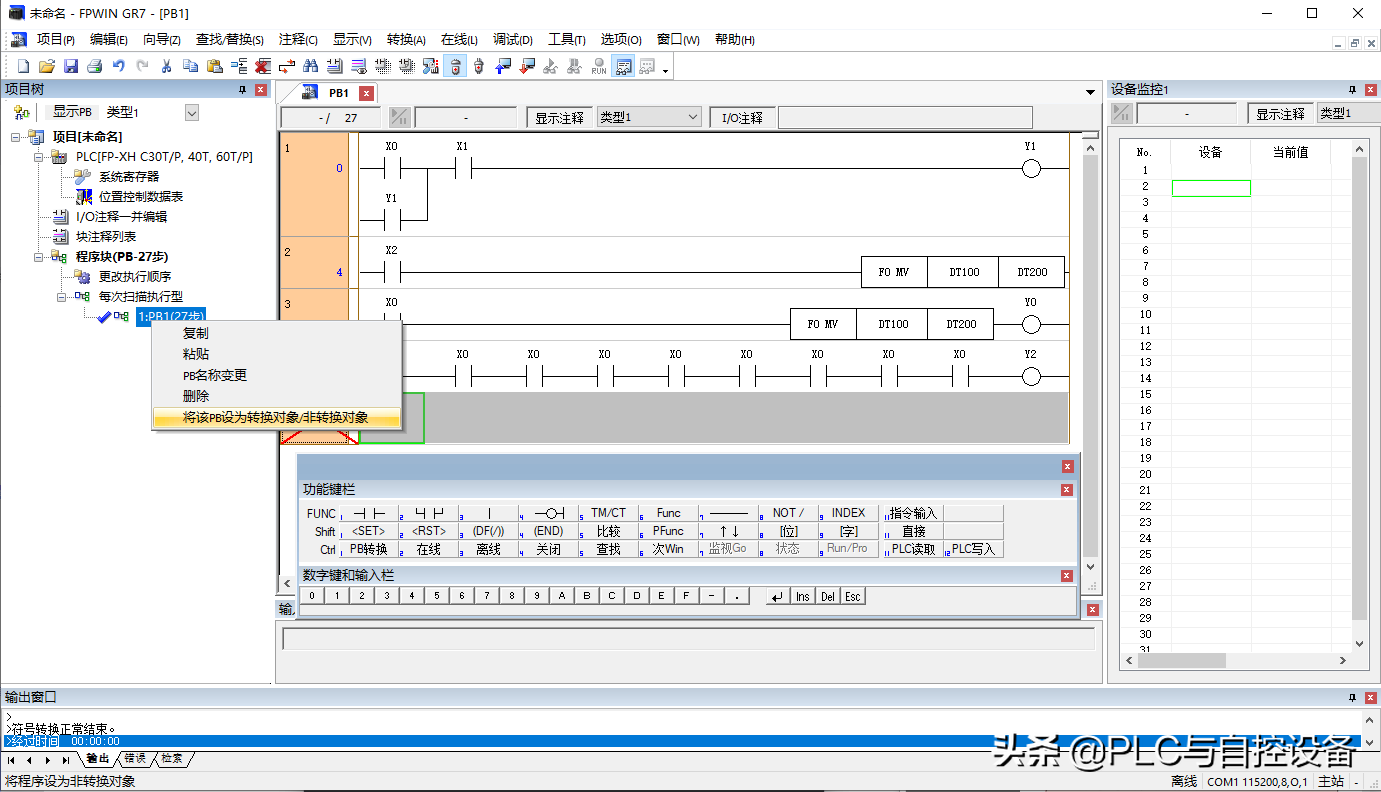Click the Open folder icon in toolbar
The width and height of the screenshot is (1381, 792).
[47, 67]
